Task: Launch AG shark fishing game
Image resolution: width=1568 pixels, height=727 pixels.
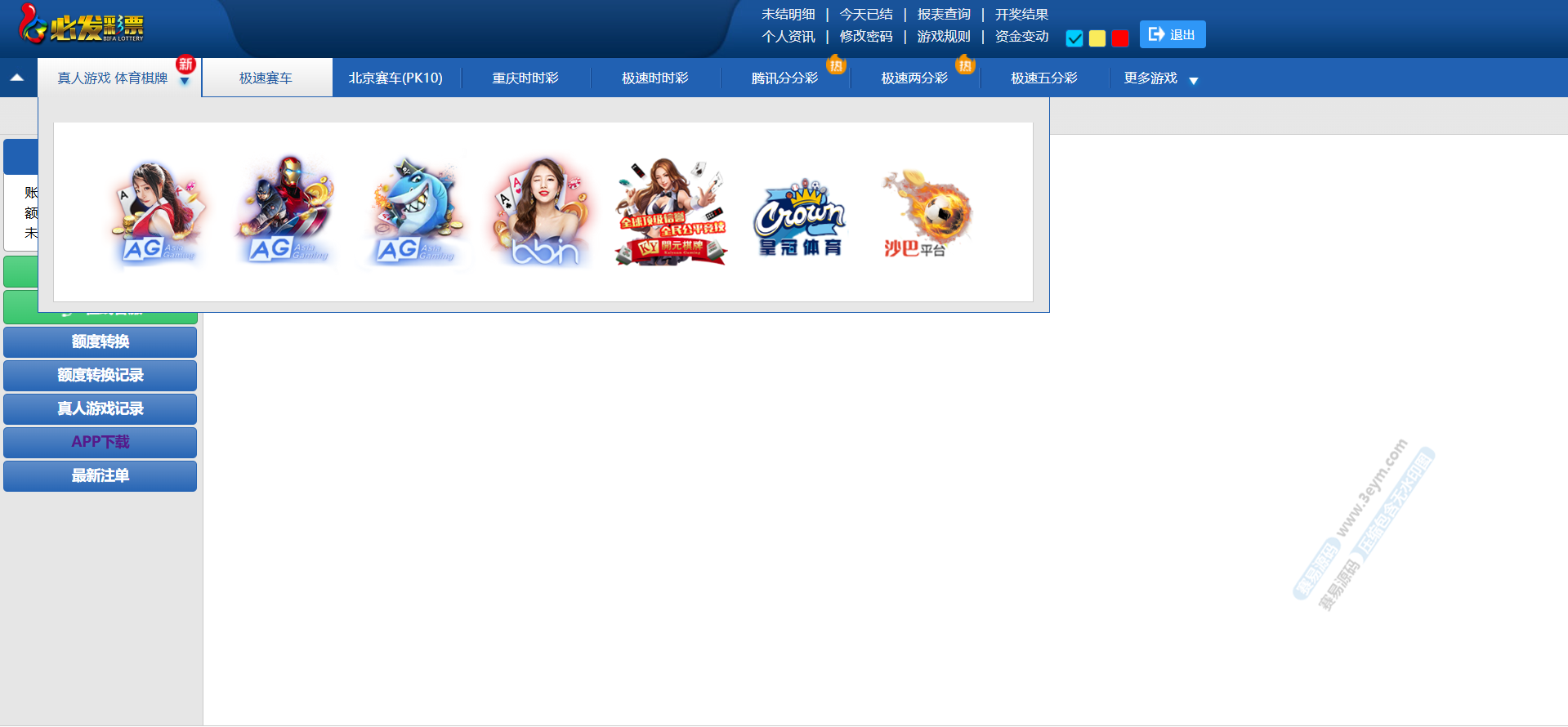Action: [413, 212]
